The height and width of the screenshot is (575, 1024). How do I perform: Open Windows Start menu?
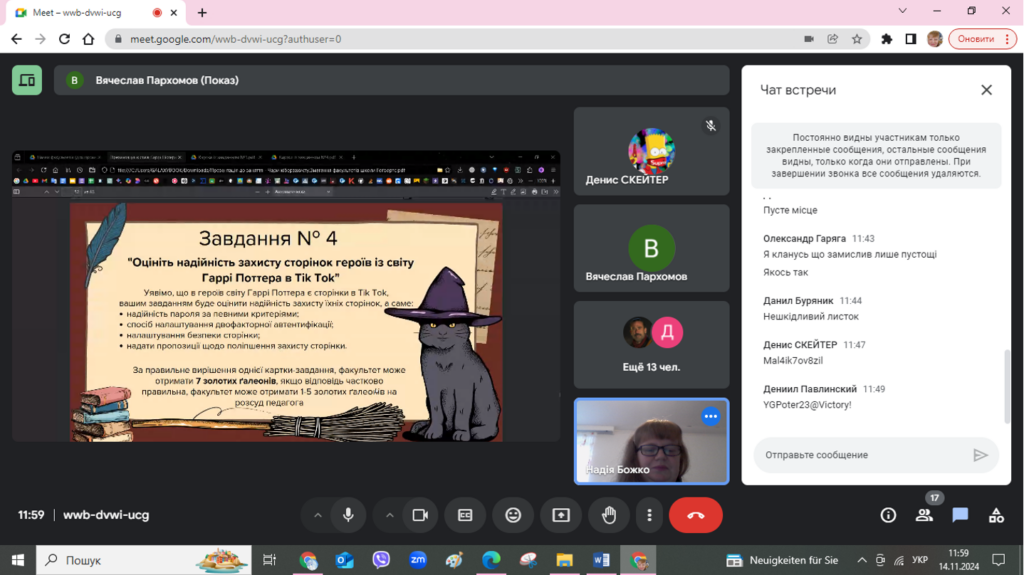click(18, 560)
